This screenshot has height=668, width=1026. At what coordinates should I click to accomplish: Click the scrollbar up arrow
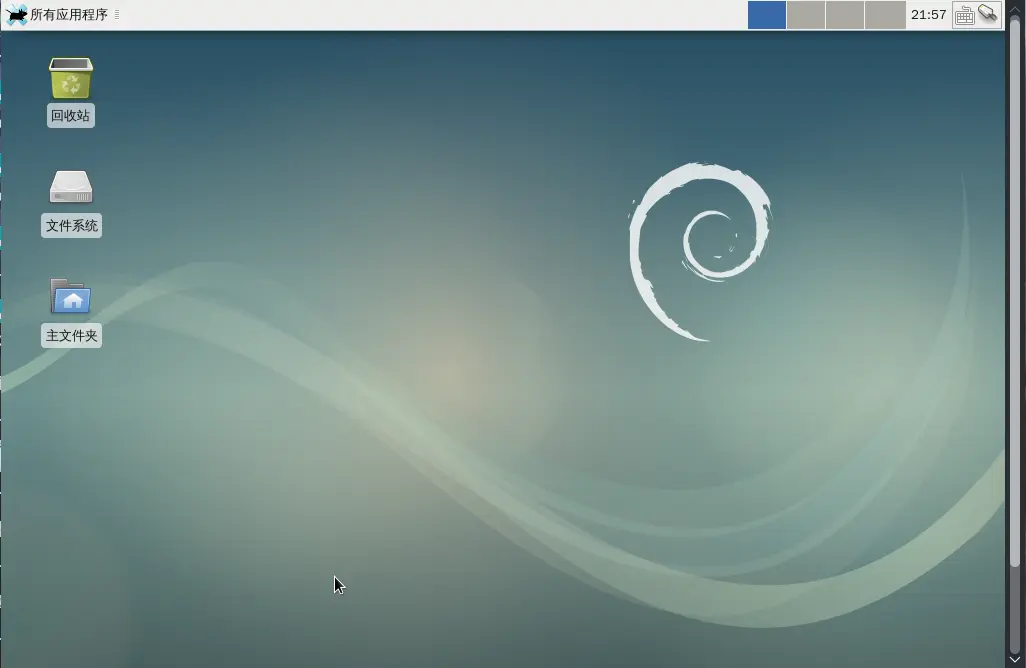1015,9
